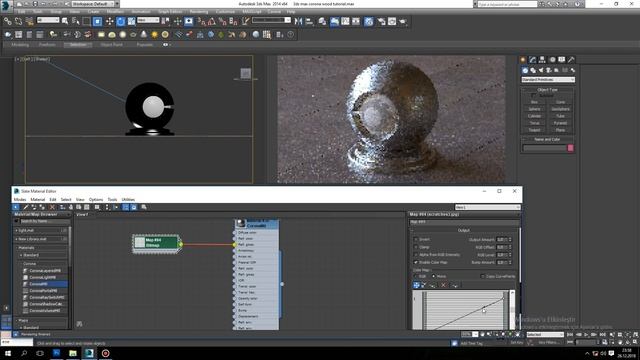Click the Plane primitive button
The width and height of the screenshot is (640, 360).
(560, 130)
